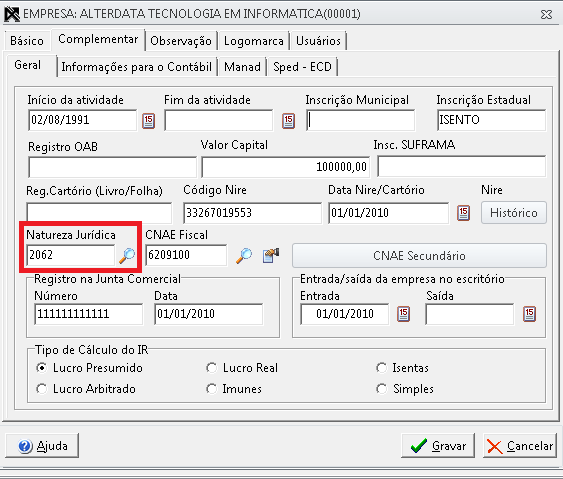Image resolution: width=563 pixels, height=479 pixels.
Task: Open calendar for Entrada date
Action: tap(404, 314)
